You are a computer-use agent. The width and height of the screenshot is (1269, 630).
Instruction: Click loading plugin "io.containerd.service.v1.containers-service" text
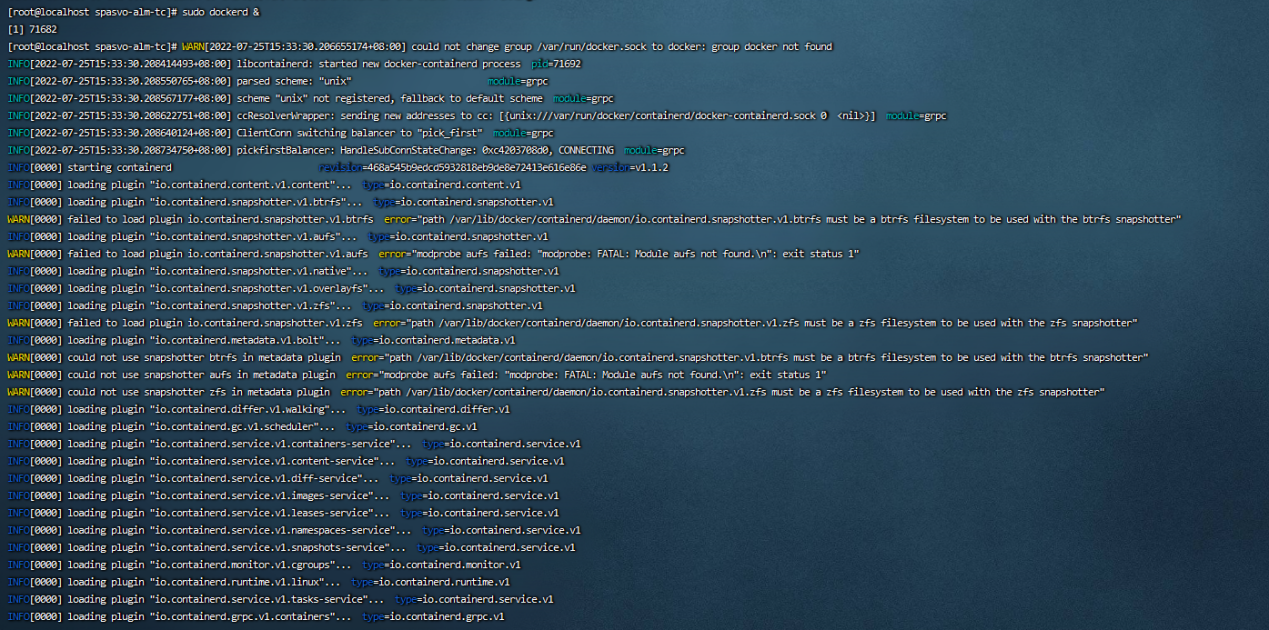pyautogui.click(x=239, y=444)
